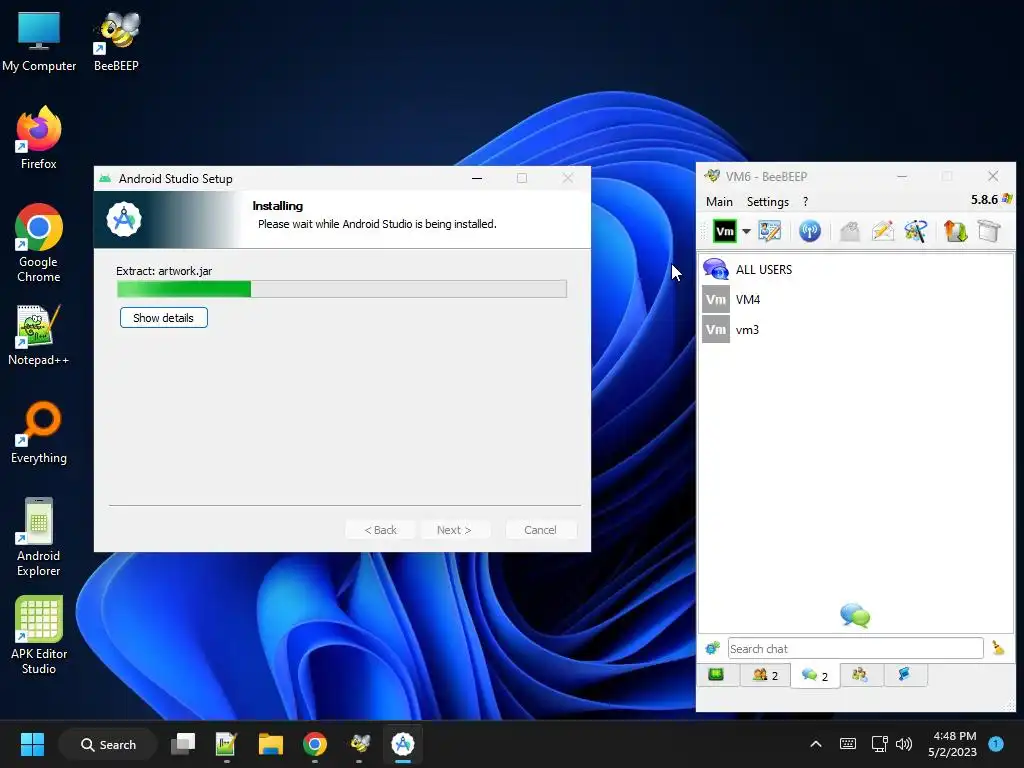Click the Cancel button in setup
The height and width of the screenshot is (768, 1024).
541,530
